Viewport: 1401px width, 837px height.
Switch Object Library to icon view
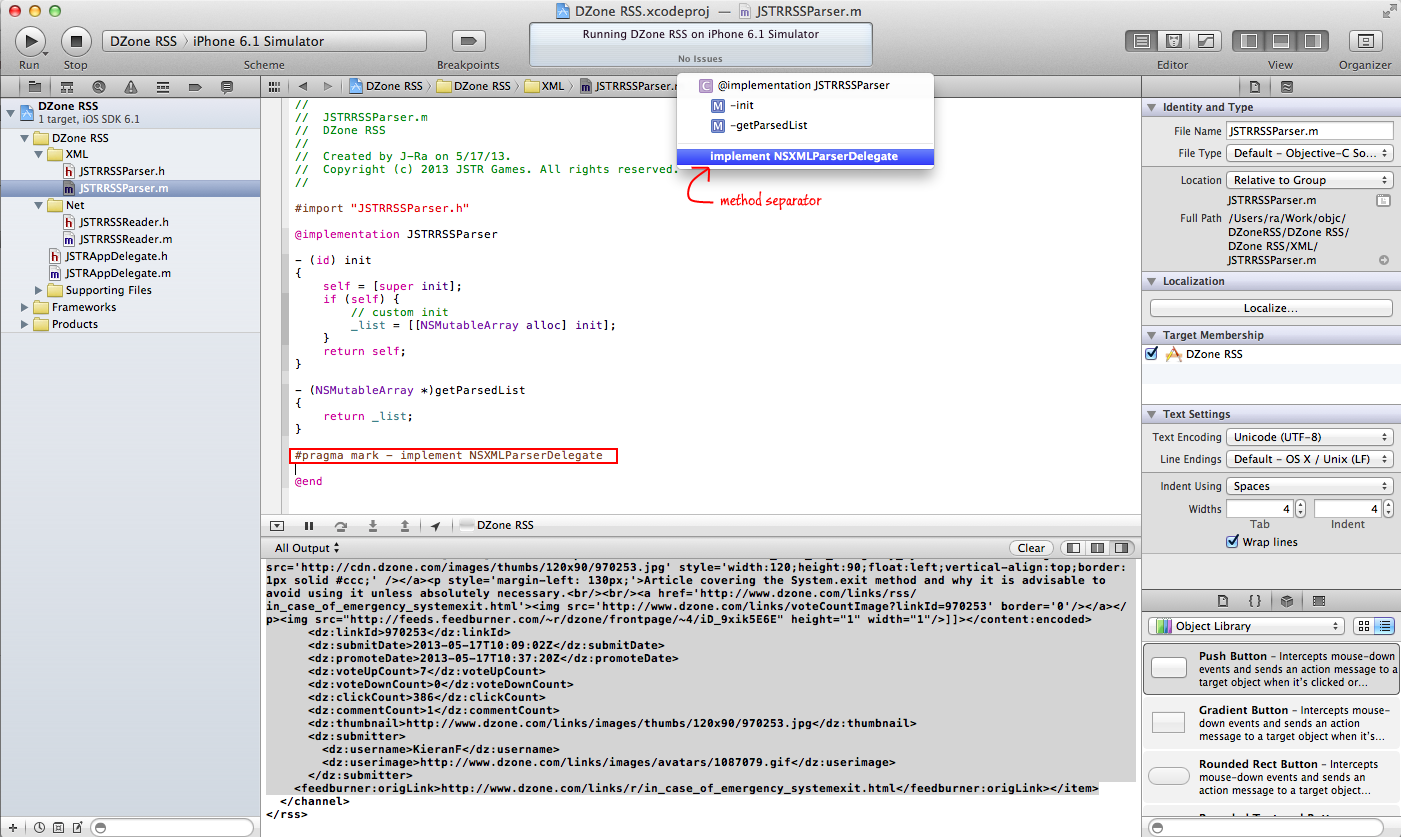1363,626
